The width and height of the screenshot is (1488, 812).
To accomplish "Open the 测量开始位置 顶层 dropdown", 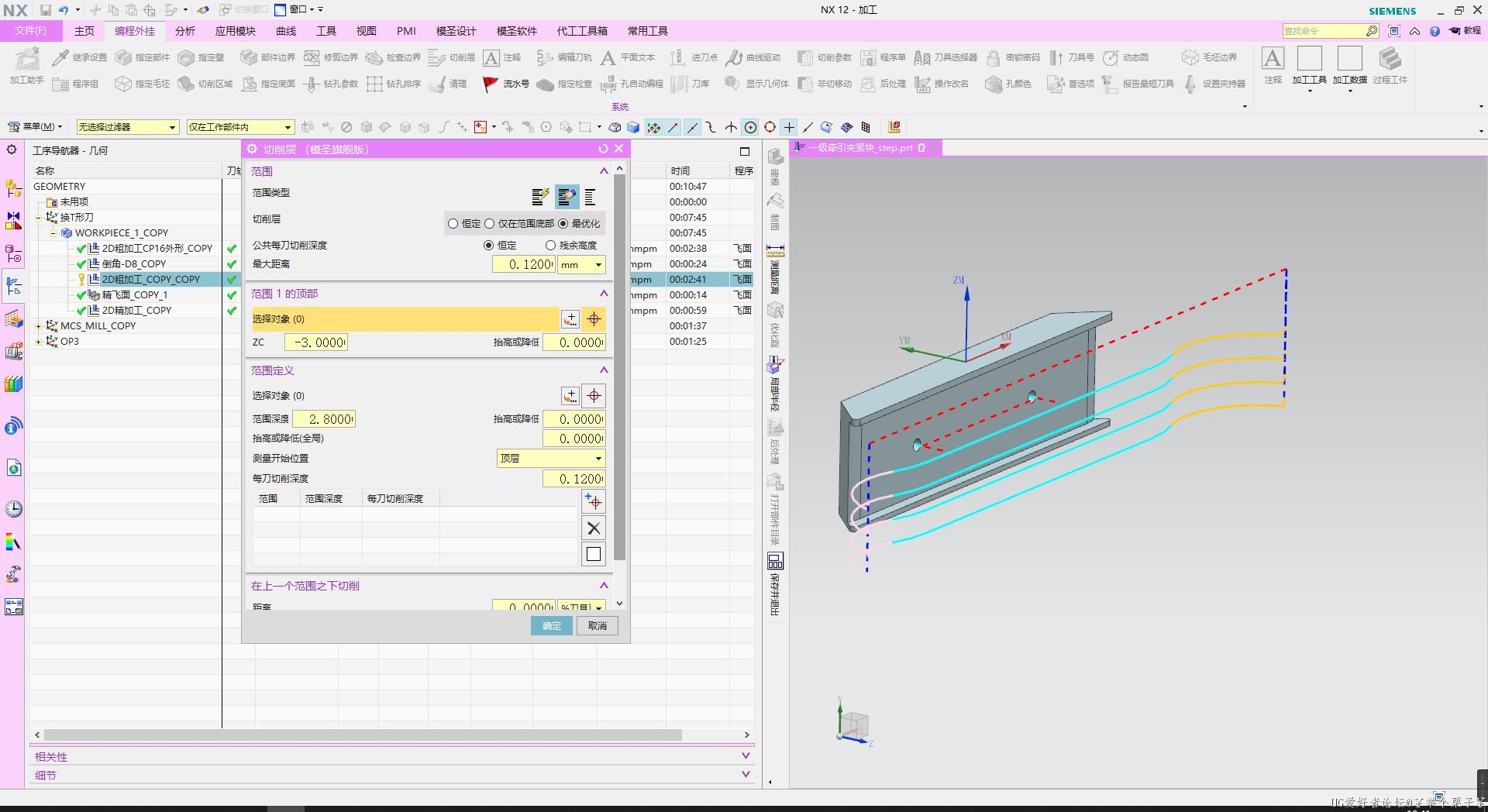I will click(551, 459).
